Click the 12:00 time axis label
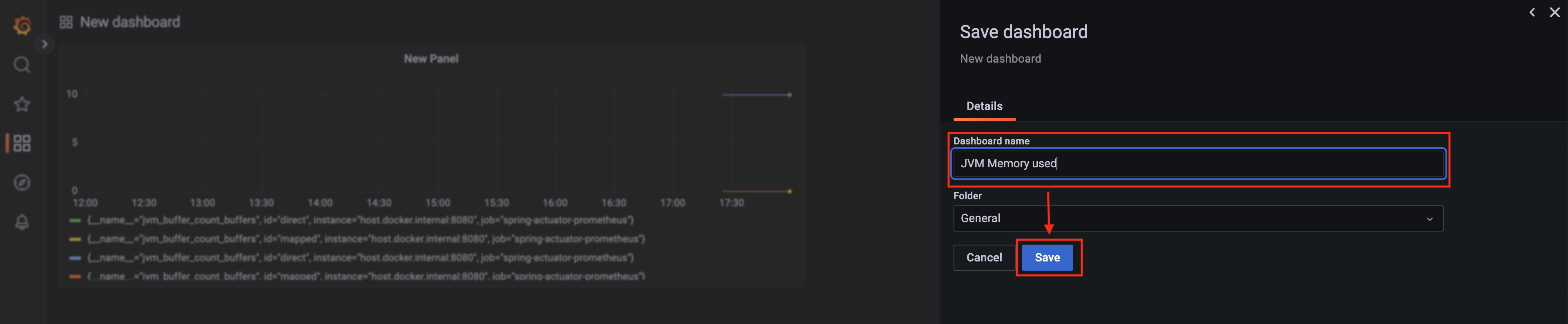The image size is (1568, 324). pos(85,203)
